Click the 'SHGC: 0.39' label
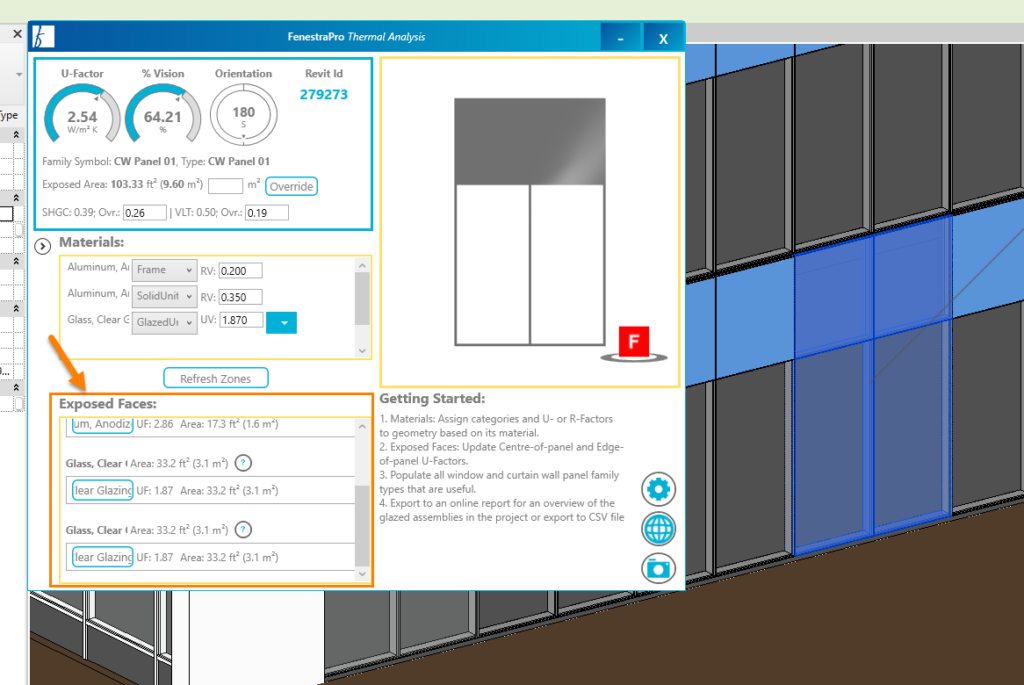Viewport: 1024px width, 685px height. click(x=69, y=213)
